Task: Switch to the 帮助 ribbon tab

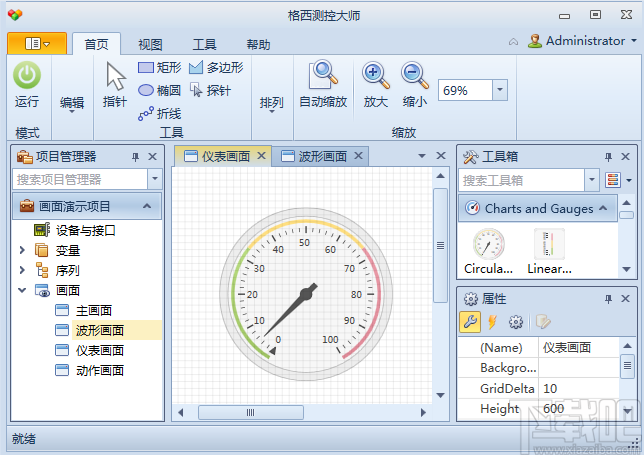Action: tap(258, 44)
